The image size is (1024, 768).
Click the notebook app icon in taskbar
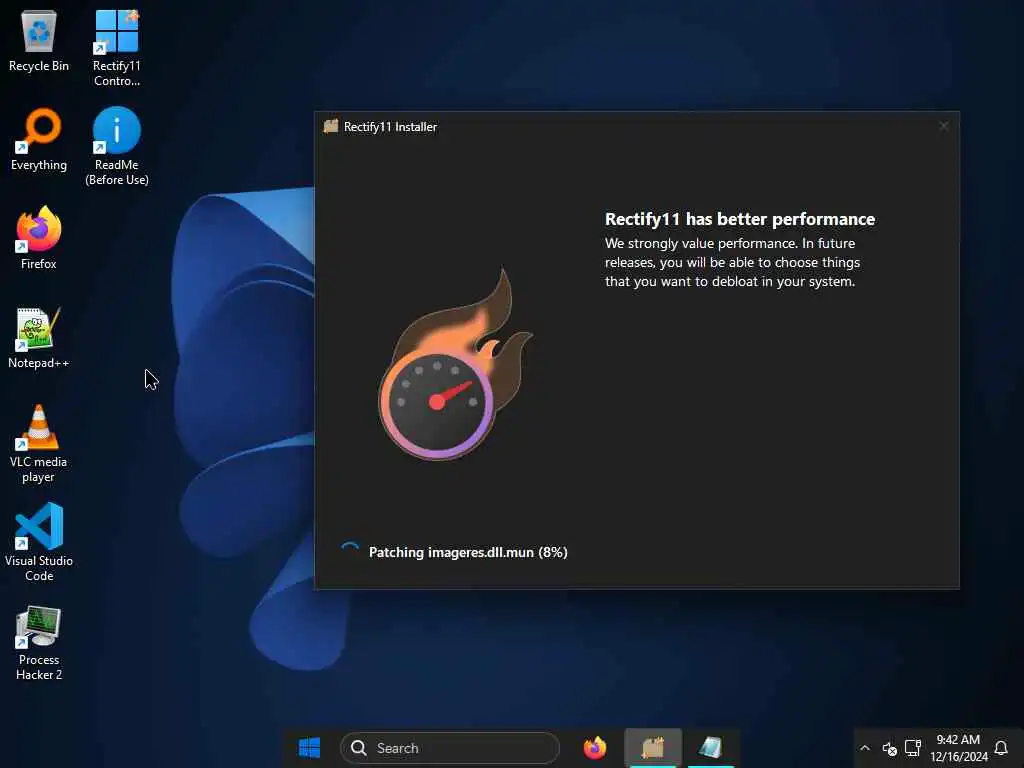point(711,748)
